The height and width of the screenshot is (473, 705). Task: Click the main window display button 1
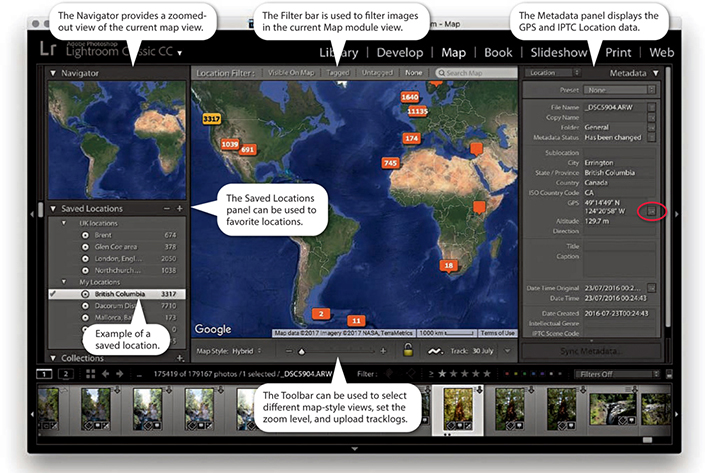pos(44,374)
